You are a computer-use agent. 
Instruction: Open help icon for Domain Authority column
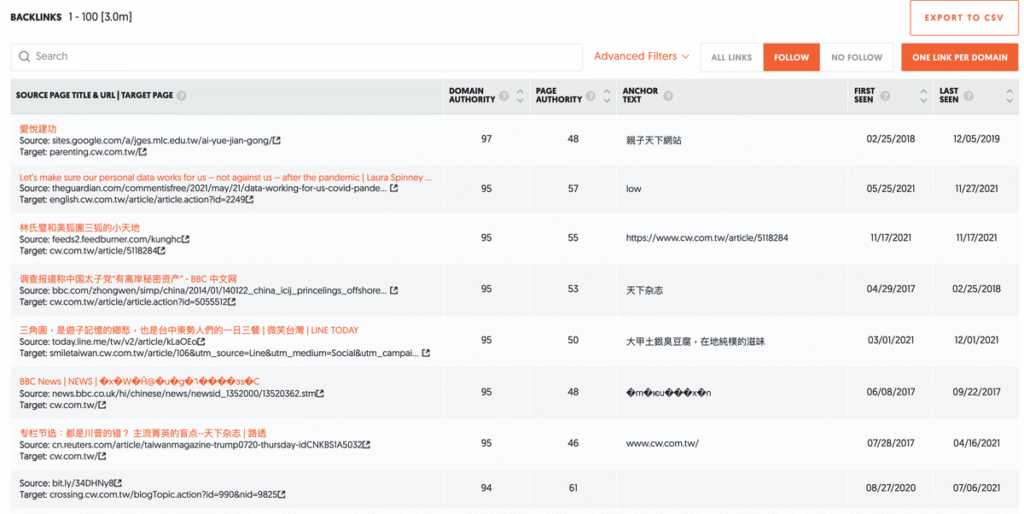pyautogui.click(x=504, y=96)
